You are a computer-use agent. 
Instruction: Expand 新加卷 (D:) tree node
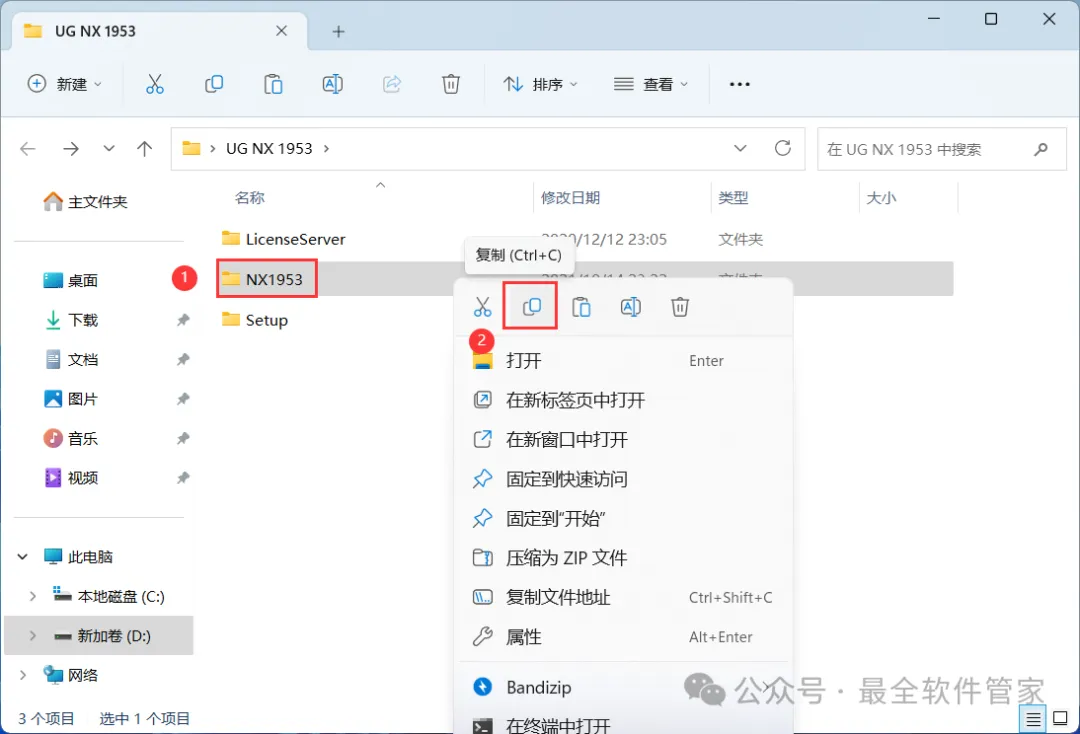[32, 636]
